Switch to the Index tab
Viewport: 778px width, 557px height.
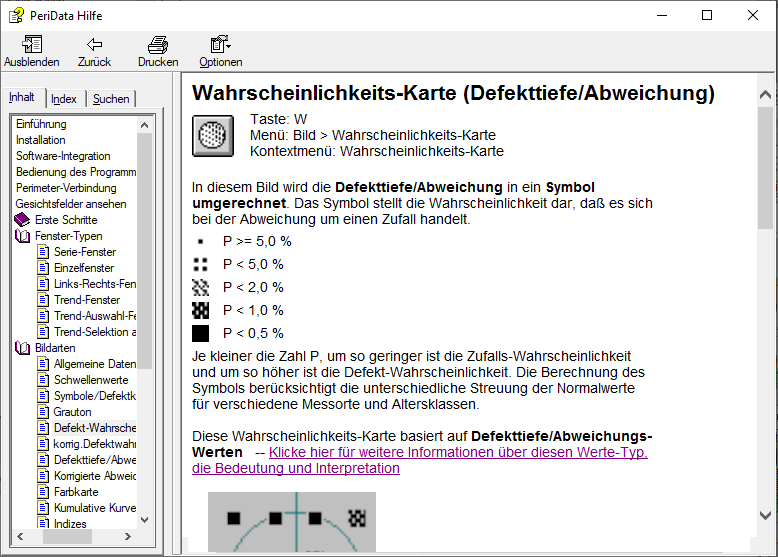[x=64, y=99]
